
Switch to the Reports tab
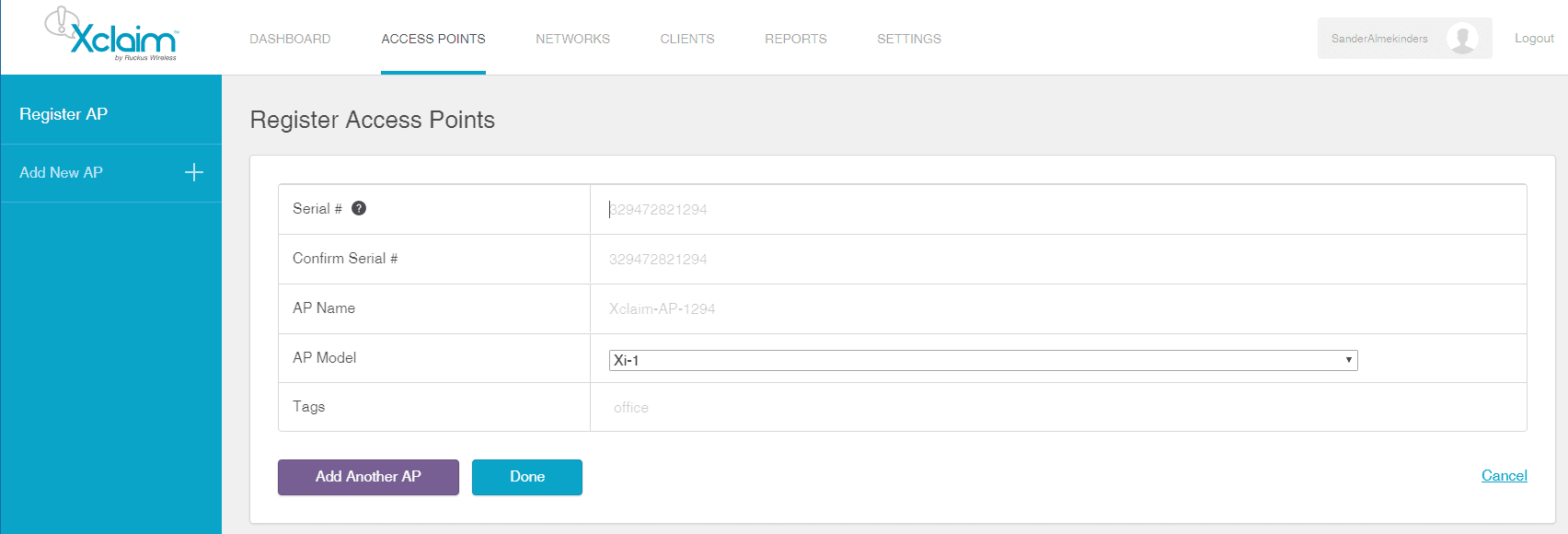pos(796,39)
